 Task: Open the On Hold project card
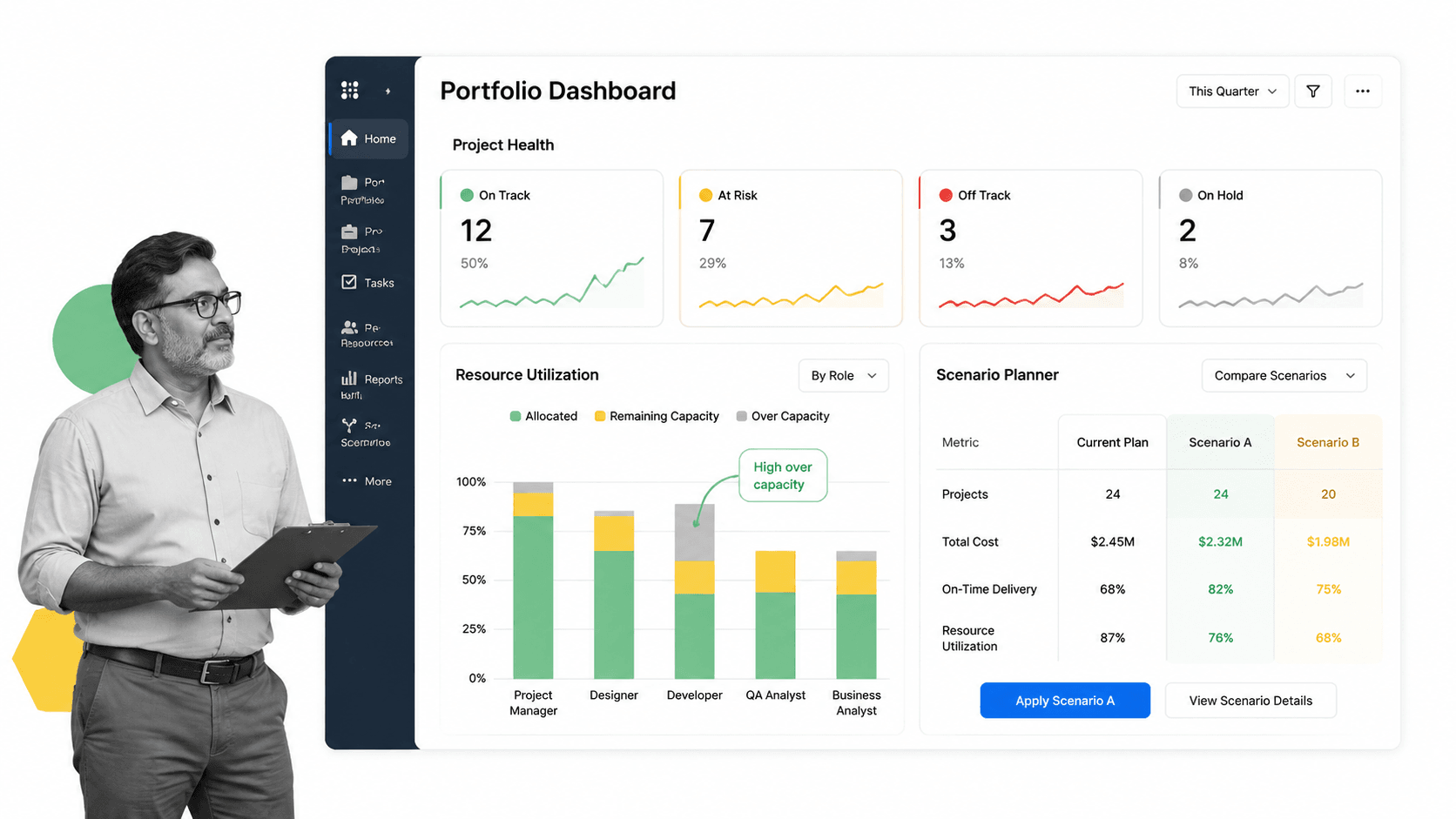(1271, 248)
